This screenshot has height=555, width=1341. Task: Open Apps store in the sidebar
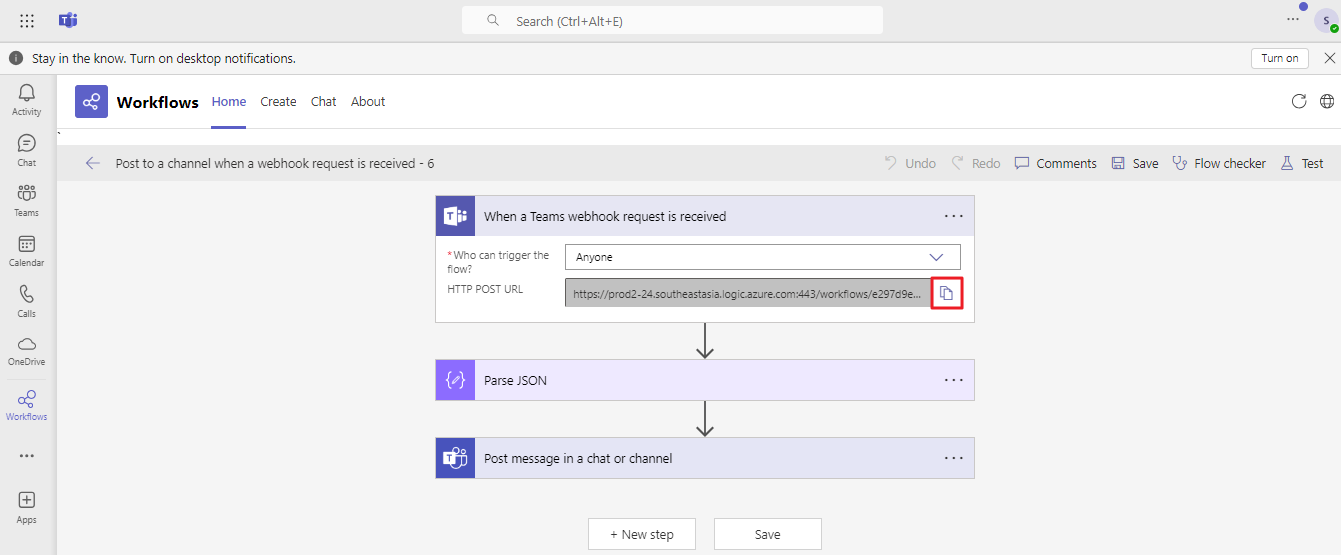point(27,507)
